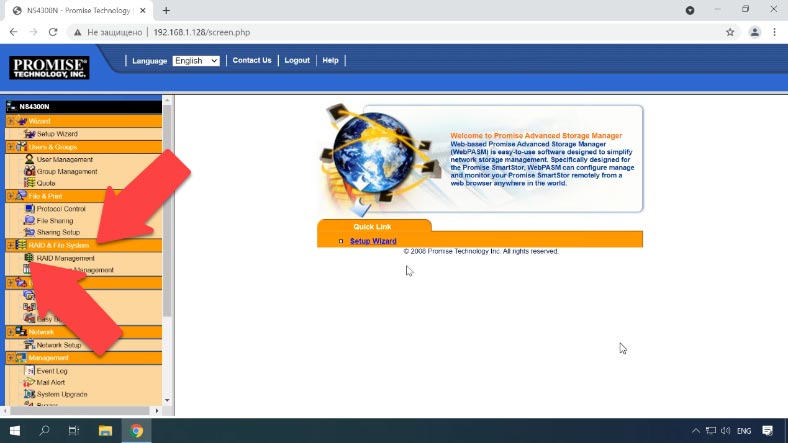
Task: Click the Quota icon
Action: tap(29, 183)
